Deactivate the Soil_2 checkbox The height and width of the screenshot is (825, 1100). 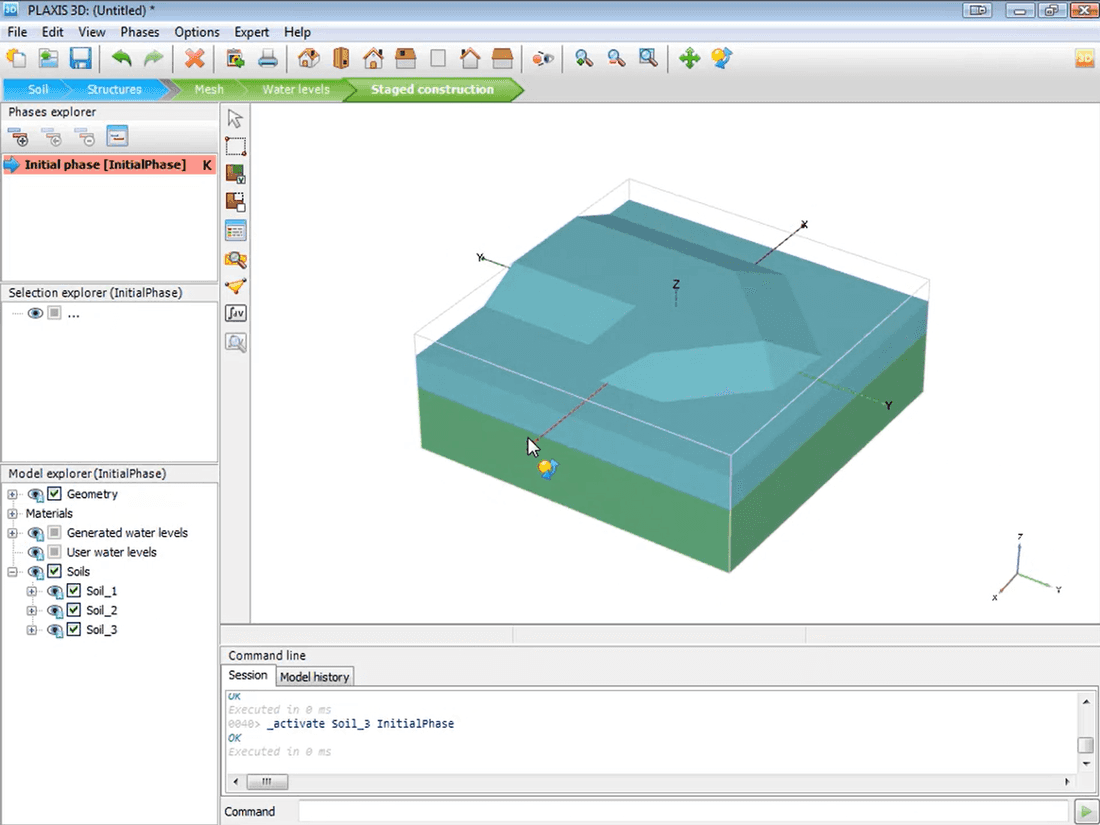coord(74,610)
